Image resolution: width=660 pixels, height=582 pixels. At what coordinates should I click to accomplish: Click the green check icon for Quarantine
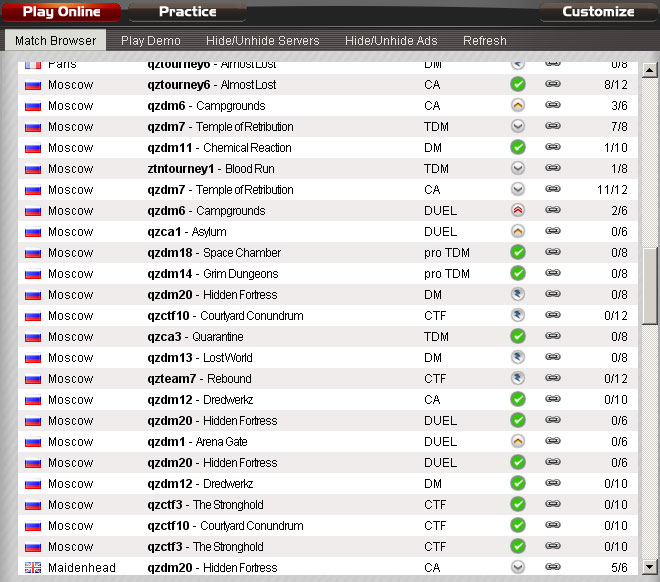[518, 337]
